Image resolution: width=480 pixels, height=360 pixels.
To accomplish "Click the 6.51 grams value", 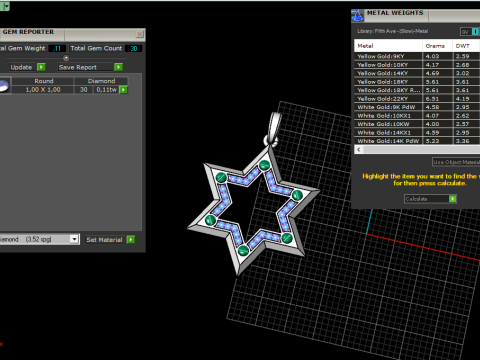I will click(432, 99).
